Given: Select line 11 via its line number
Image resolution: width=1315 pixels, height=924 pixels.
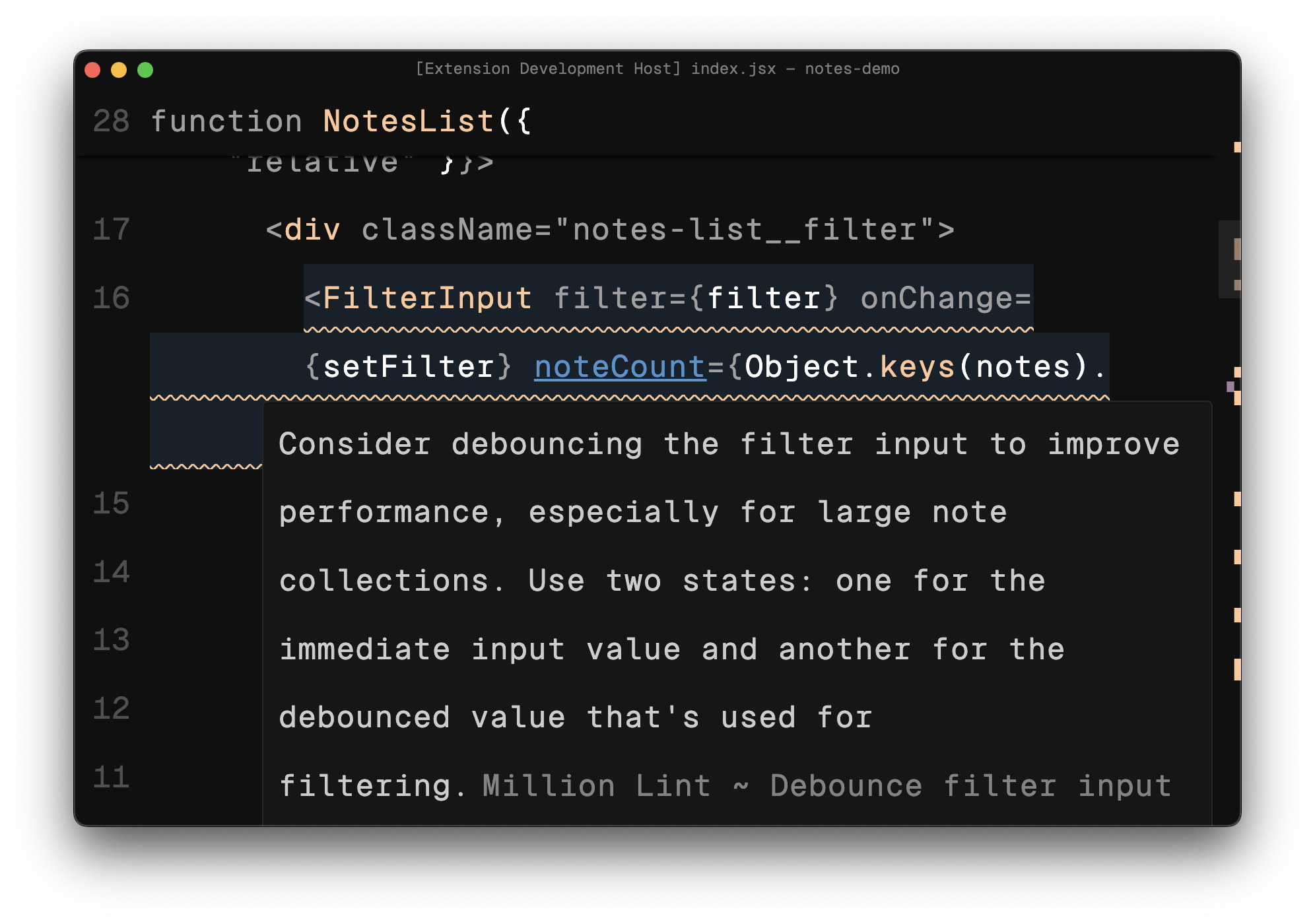Looking at the screenshot, I should point(111,777).
